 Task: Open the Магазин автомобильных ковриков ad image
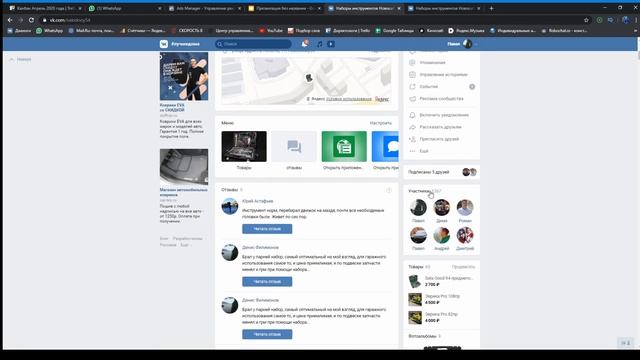[184, 167]
